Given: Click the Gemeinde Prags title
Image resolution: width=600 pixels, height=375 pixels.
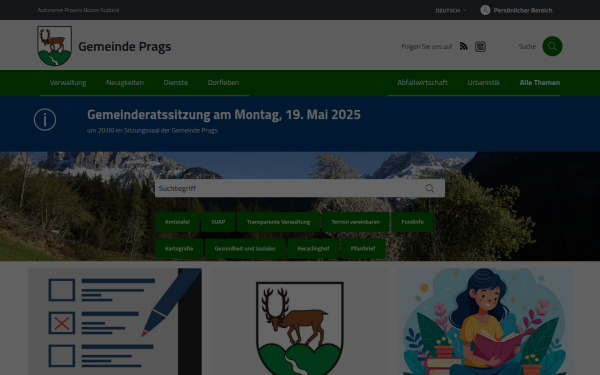Looking at the screenshot, I should [x=125, y=46].
